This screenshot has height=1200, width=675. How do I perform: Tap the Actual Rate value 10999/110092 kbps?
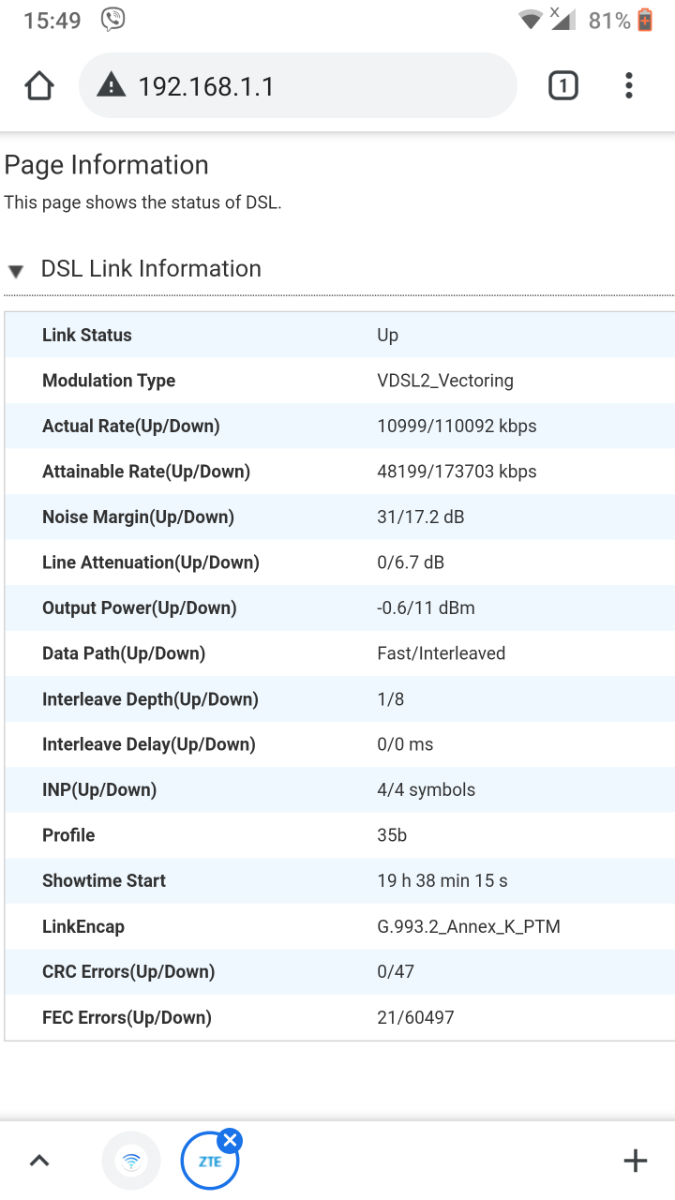[x=457, y=426]
